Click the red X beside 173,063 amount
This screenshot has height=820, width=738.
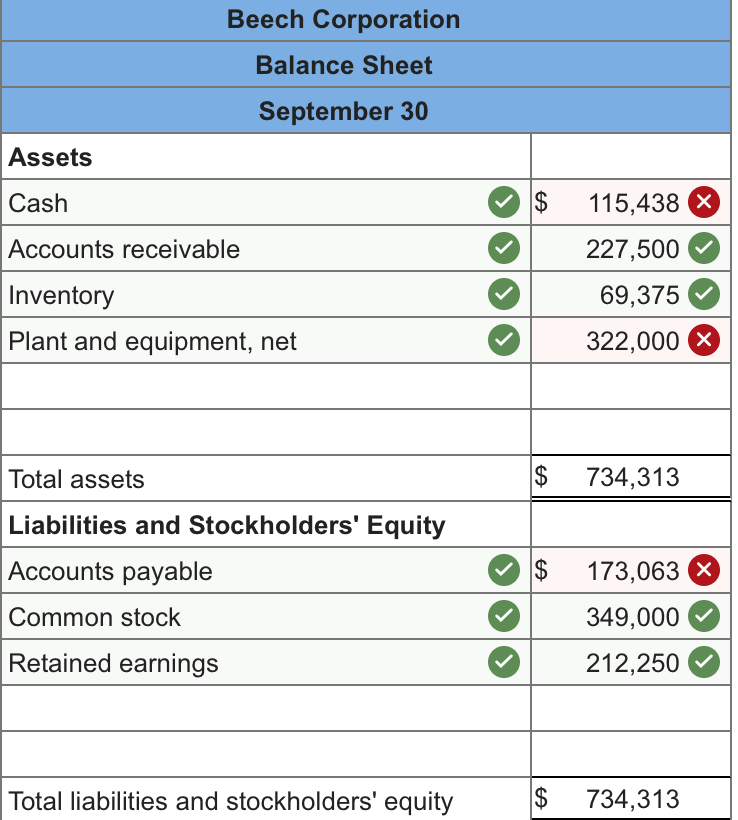point(704,571)
